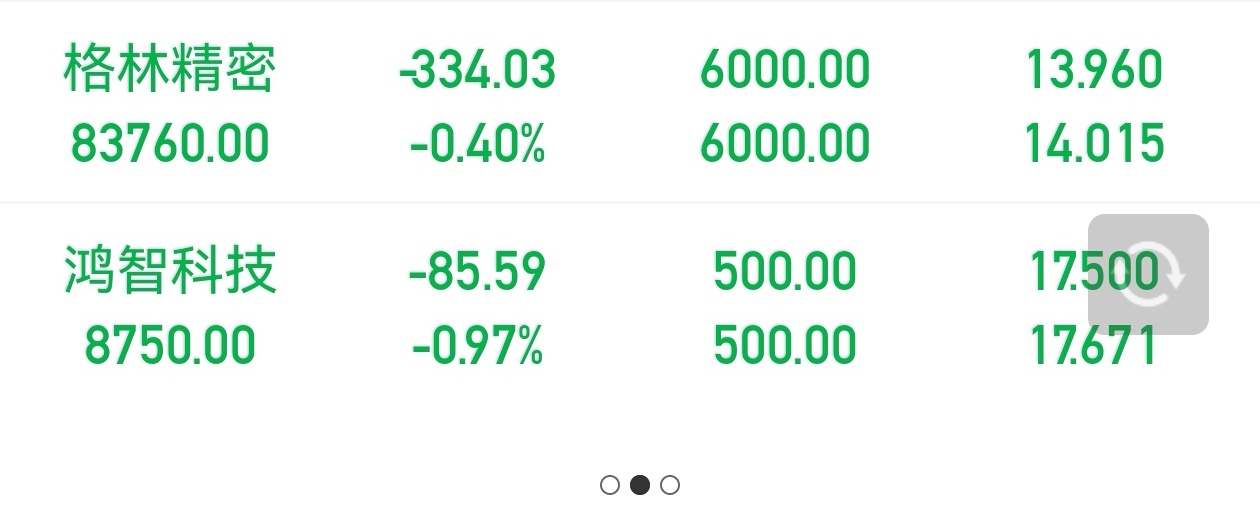Image resolution: width=1260 pixels, height=512 pixels.
Task: Tap the upper 500.00 holdings quantity
Action: [785, 272]
